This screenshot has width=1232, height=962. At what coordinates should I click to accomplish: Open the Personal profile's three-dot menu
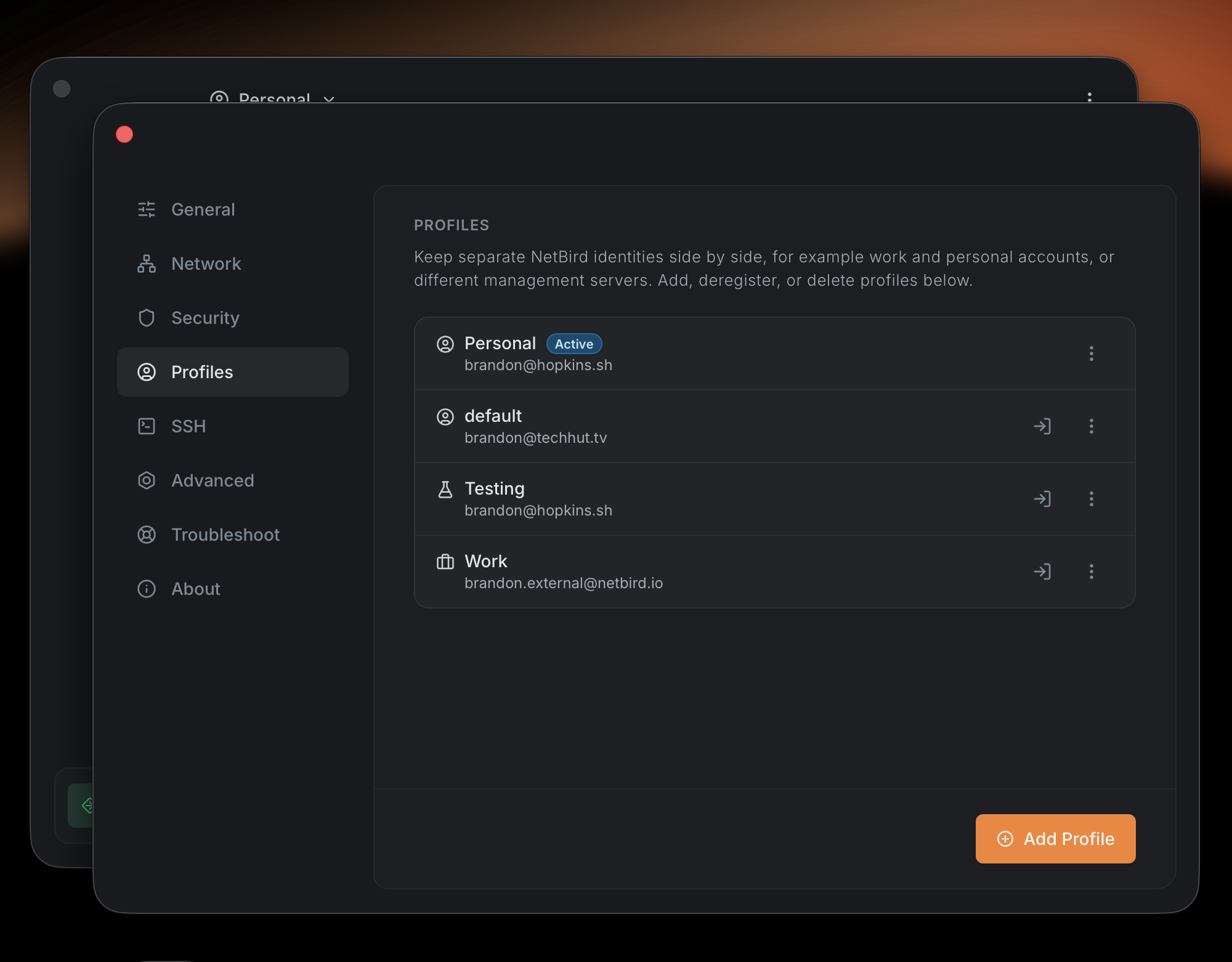point(1092,354)
